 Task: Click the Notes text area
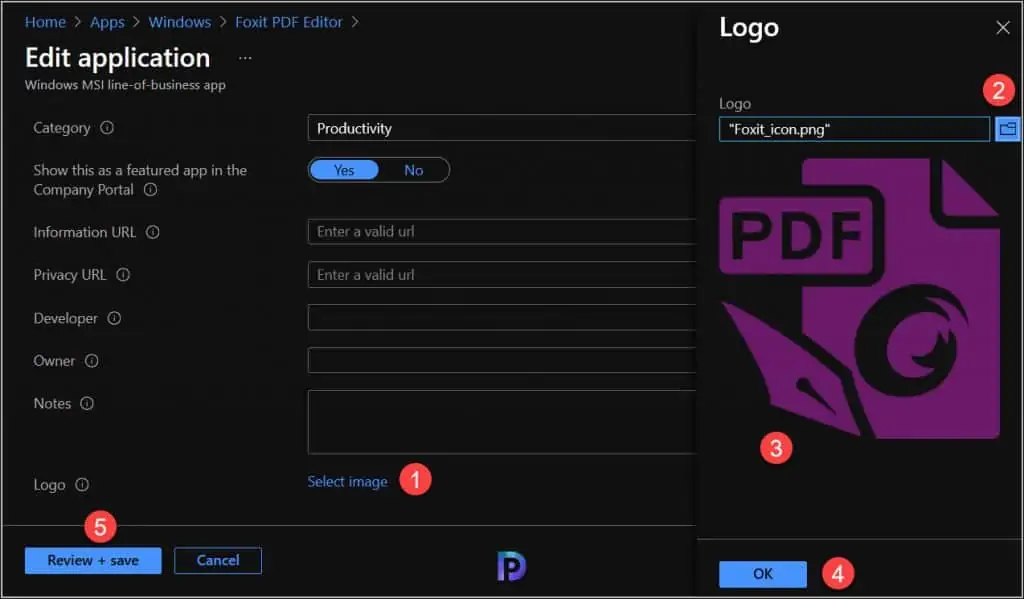(502, 422)
